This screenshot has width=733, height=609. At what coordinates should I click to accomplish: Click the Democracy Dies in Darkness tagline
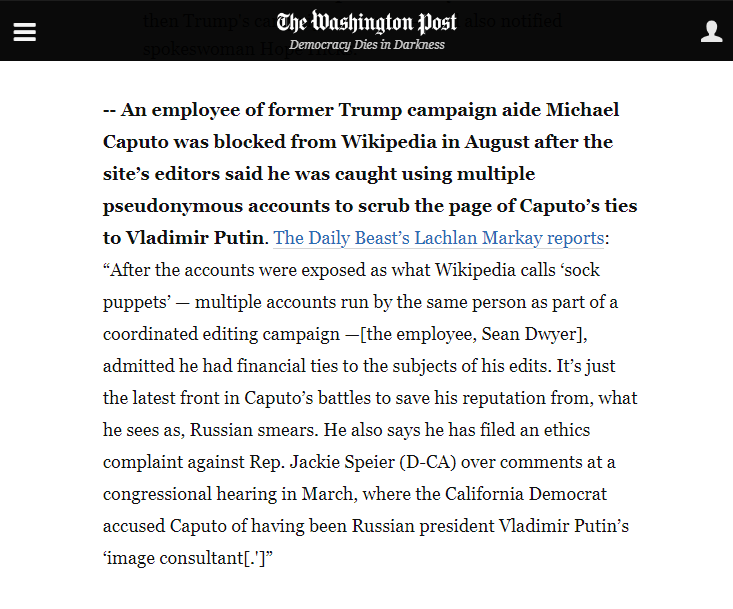[366, 45]
